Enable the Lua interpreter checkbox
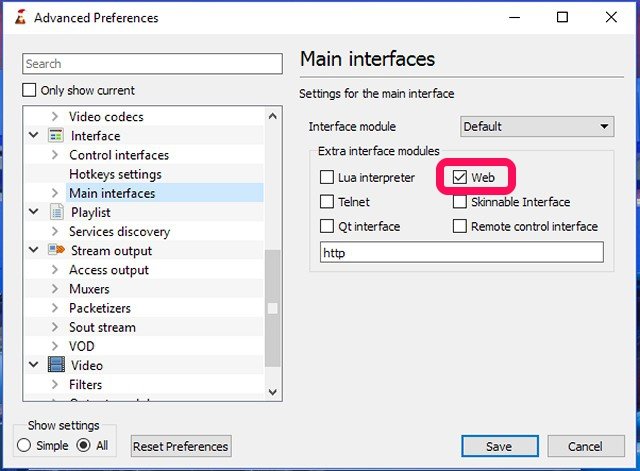Screen dimensions: 640x471 (x=327, y=178)
